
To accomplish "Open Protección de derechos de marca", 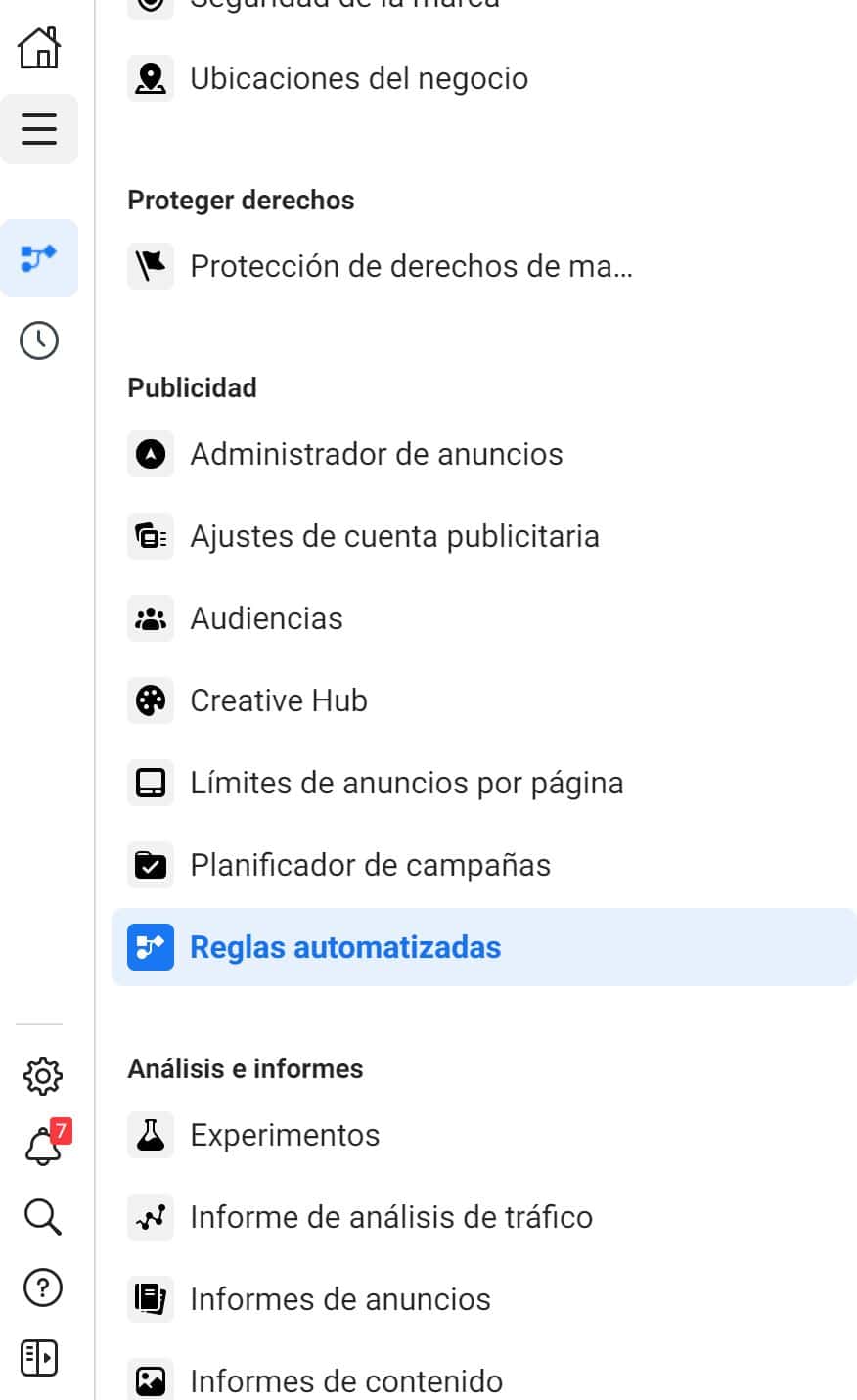I will click(x=411, y=266).
